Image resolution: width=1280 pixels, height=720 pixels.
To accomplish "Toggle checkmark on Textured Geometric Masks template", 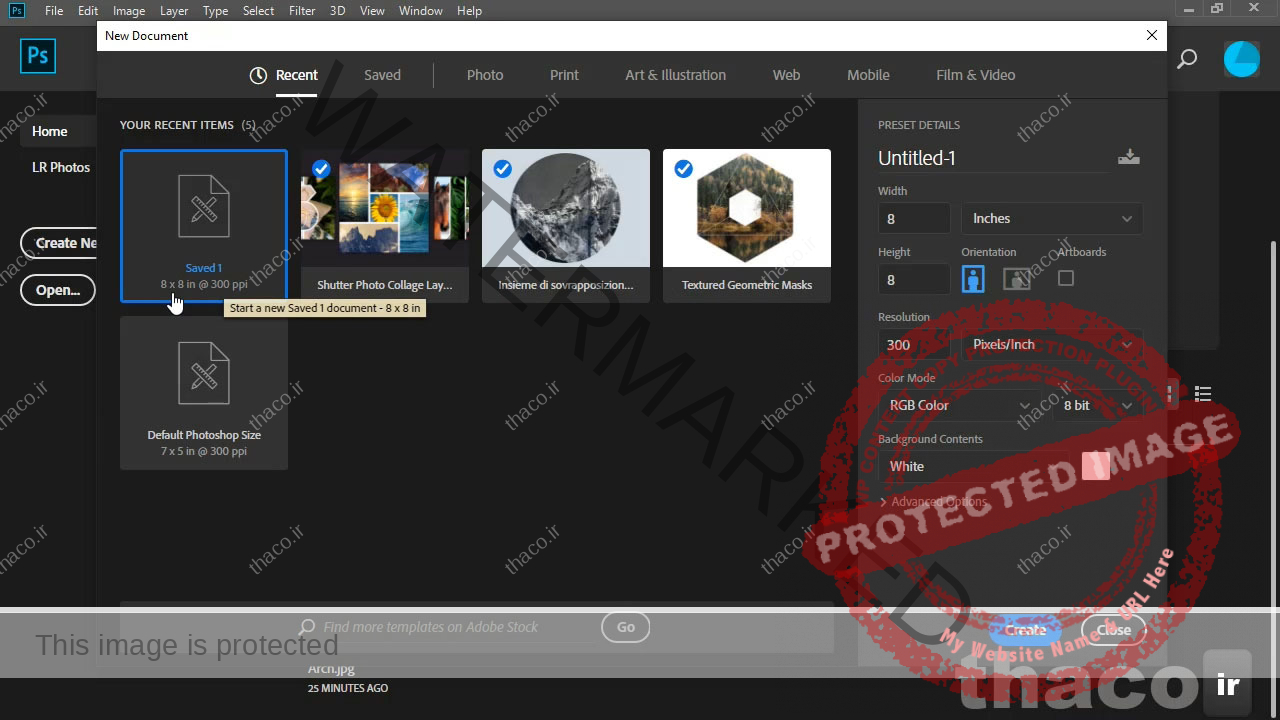I will 683,169.
